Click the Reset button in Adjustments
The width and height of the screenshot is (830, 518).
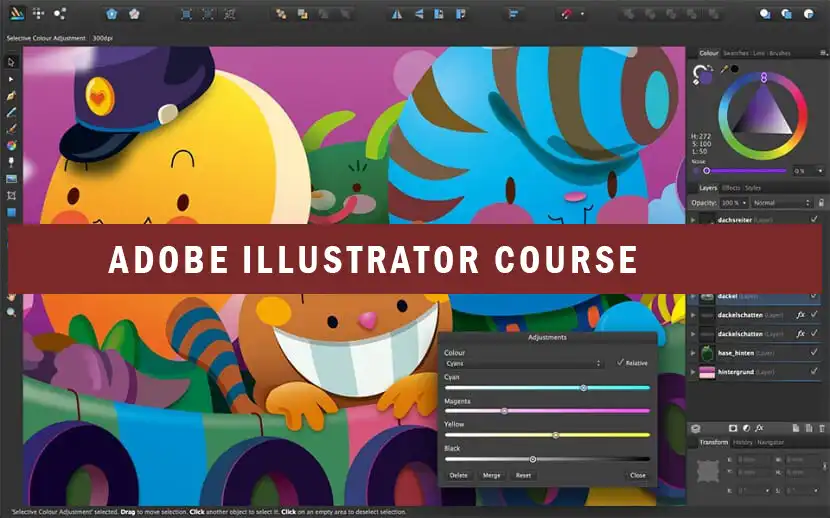point(523,475)
